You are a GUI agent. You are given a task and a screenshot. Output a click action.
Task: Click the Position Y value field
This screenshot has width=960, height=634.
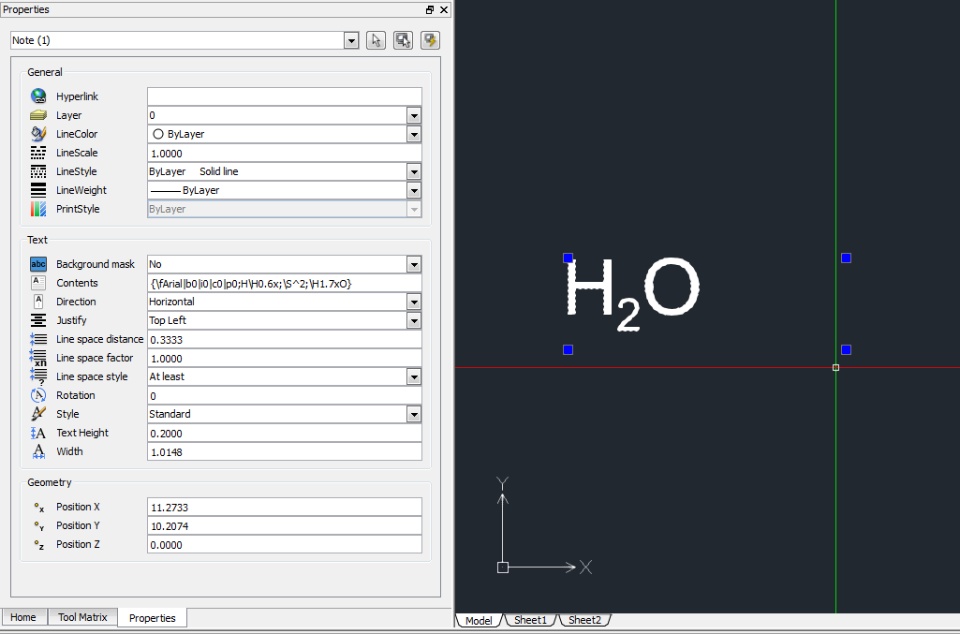pyautogui.click(x=285, y=526)
